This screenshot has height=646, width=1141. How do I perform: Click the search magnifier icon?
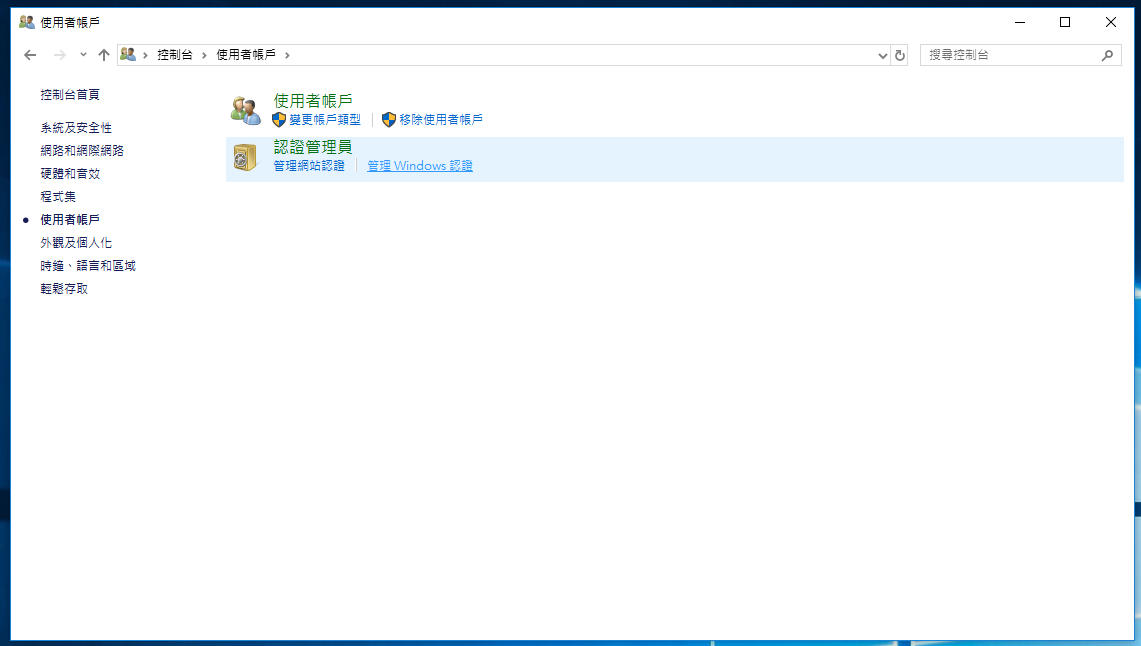tap(1107, 56)
